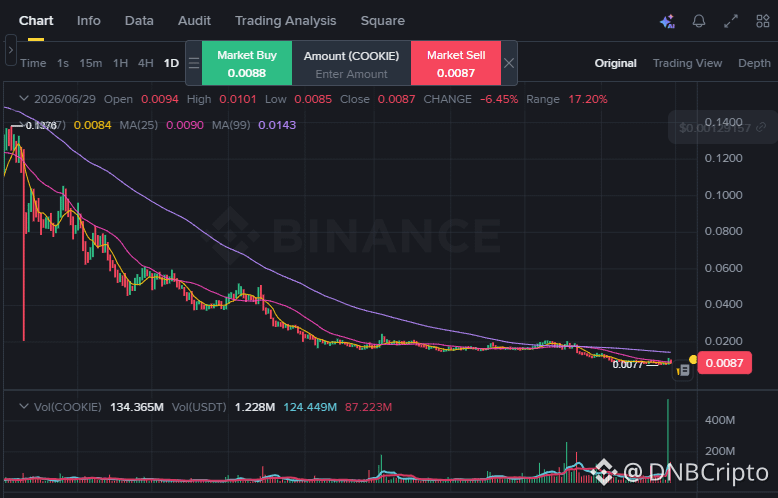Switch to Trading View chart
Image resolution: width=778 pixels, height=498 pixels.
click(687, 63)
